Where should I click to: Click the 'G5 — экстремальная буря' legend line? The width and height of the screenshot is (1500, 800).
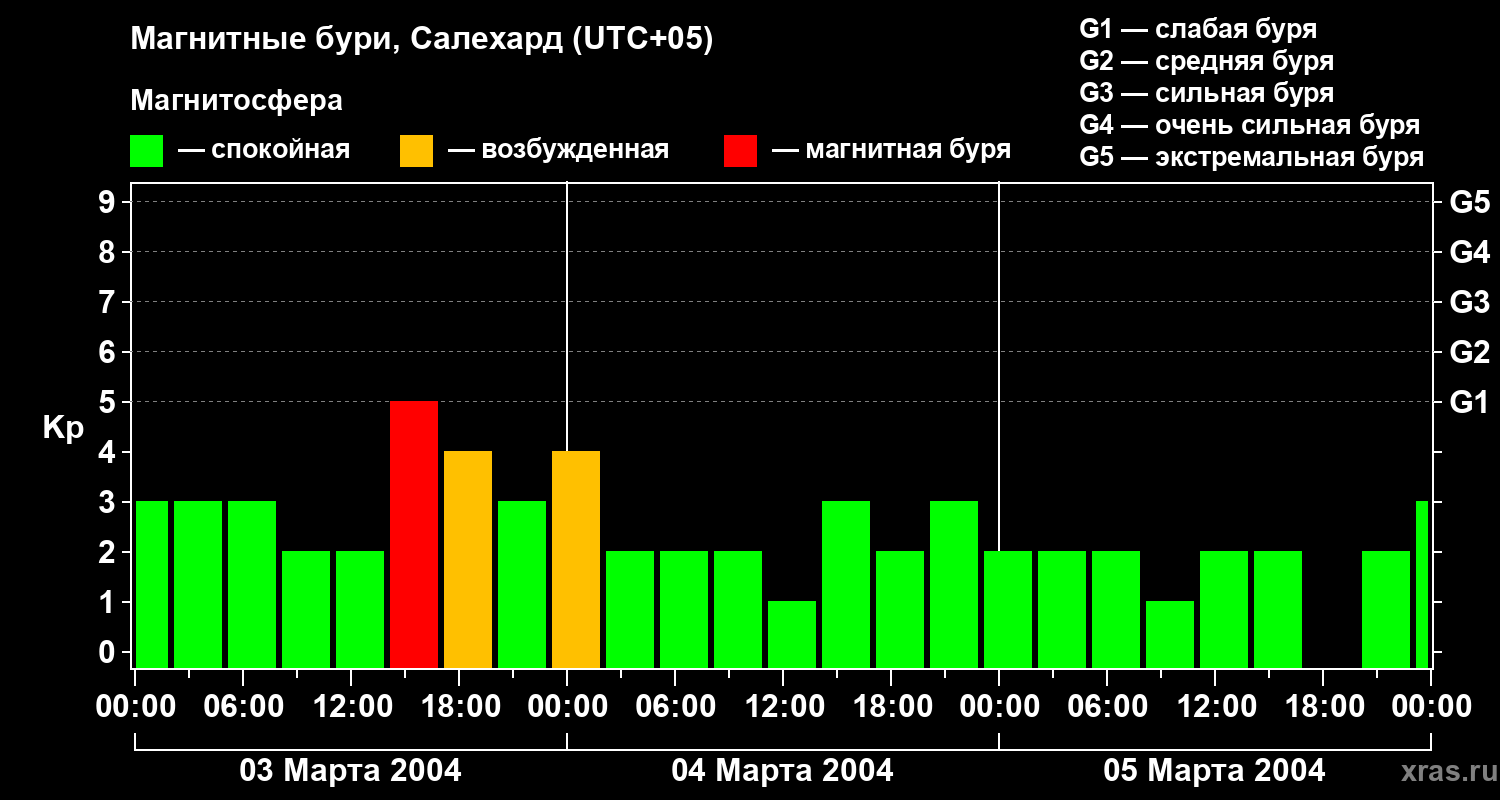[1251, 157]
